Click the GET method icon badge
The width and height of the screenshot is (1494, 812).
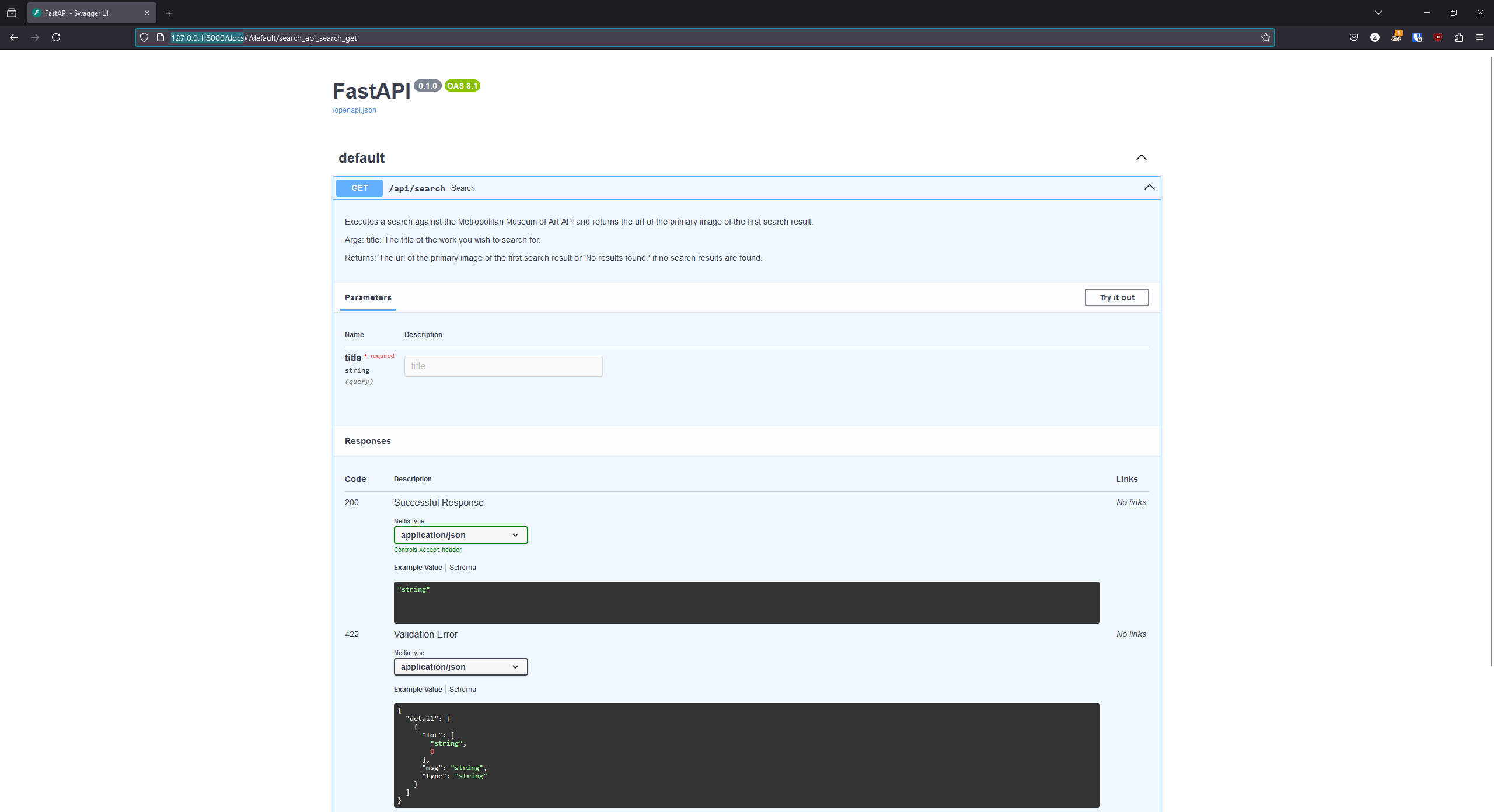click(359, 188)
